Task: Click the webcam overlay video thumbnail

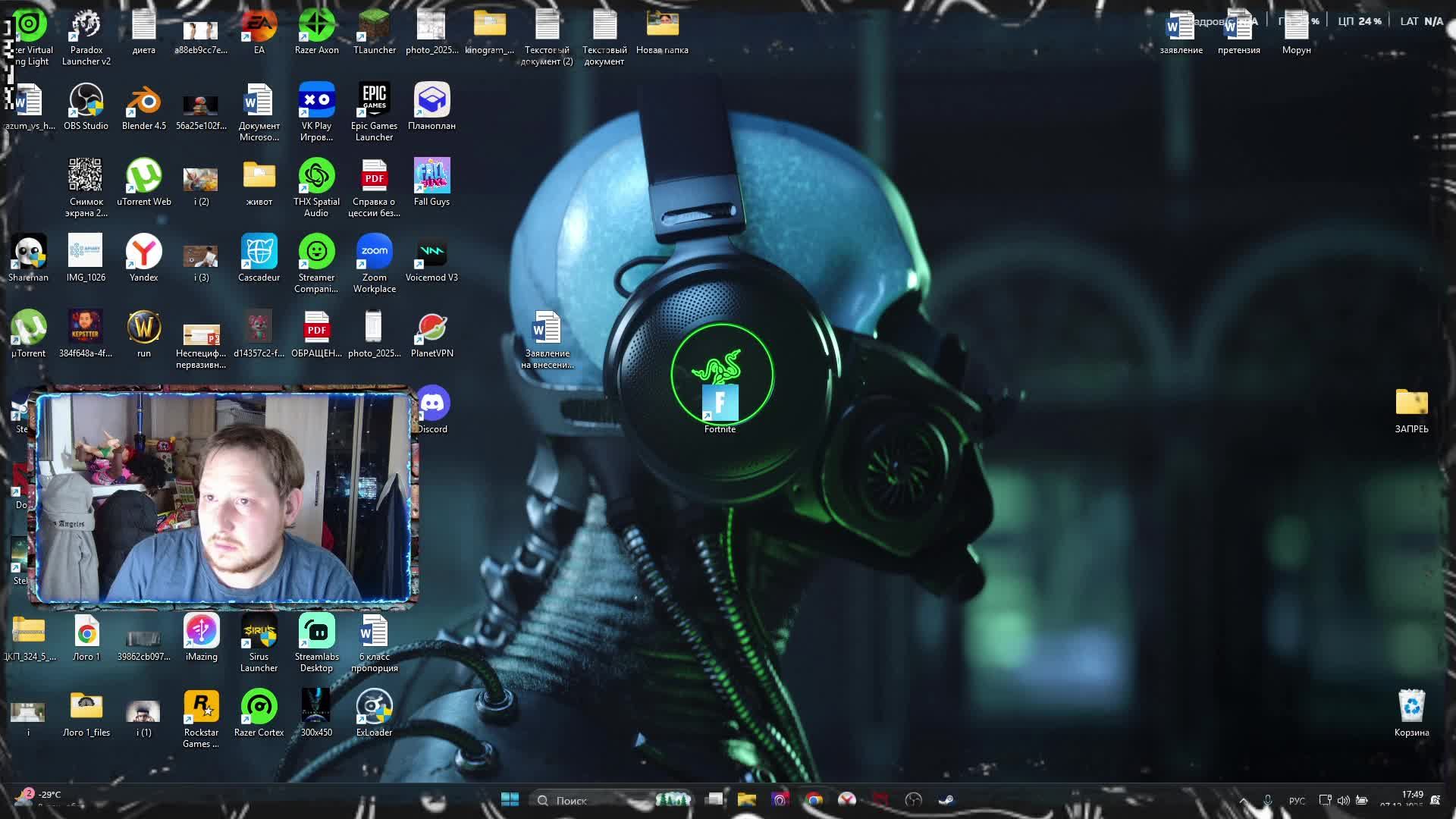Action: tap(223, 497)
